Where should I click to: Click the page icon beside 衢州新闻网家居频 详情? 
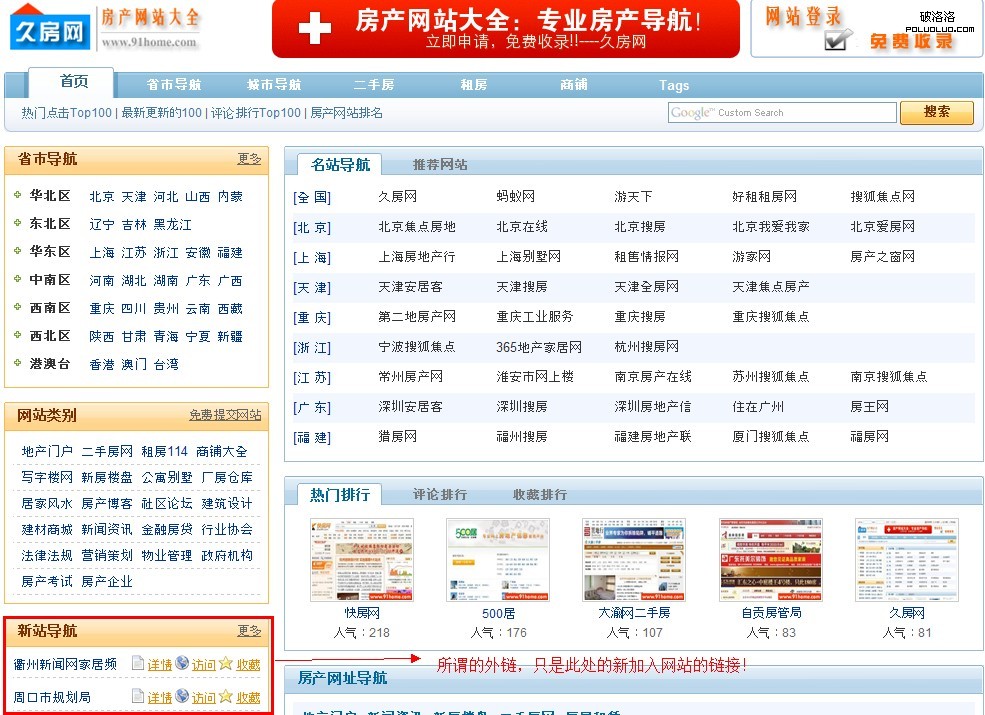click(138, 663)
